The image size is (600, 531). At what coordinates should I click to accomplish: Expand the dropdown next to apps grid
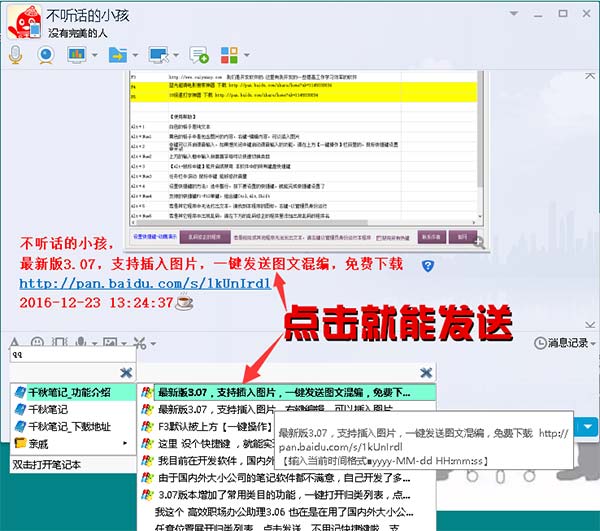click(x=247, y=55)
